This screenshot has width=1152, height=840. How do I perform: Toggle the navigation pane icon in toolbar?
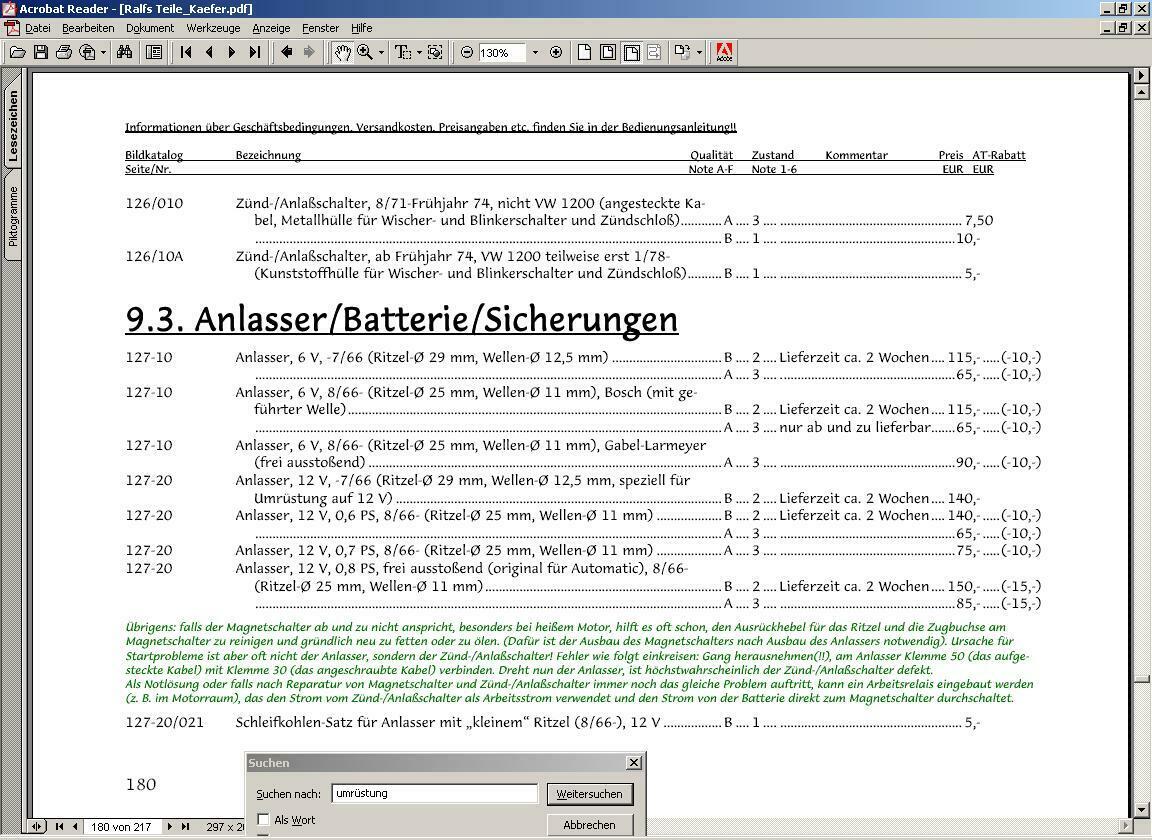tap(154, 52)
